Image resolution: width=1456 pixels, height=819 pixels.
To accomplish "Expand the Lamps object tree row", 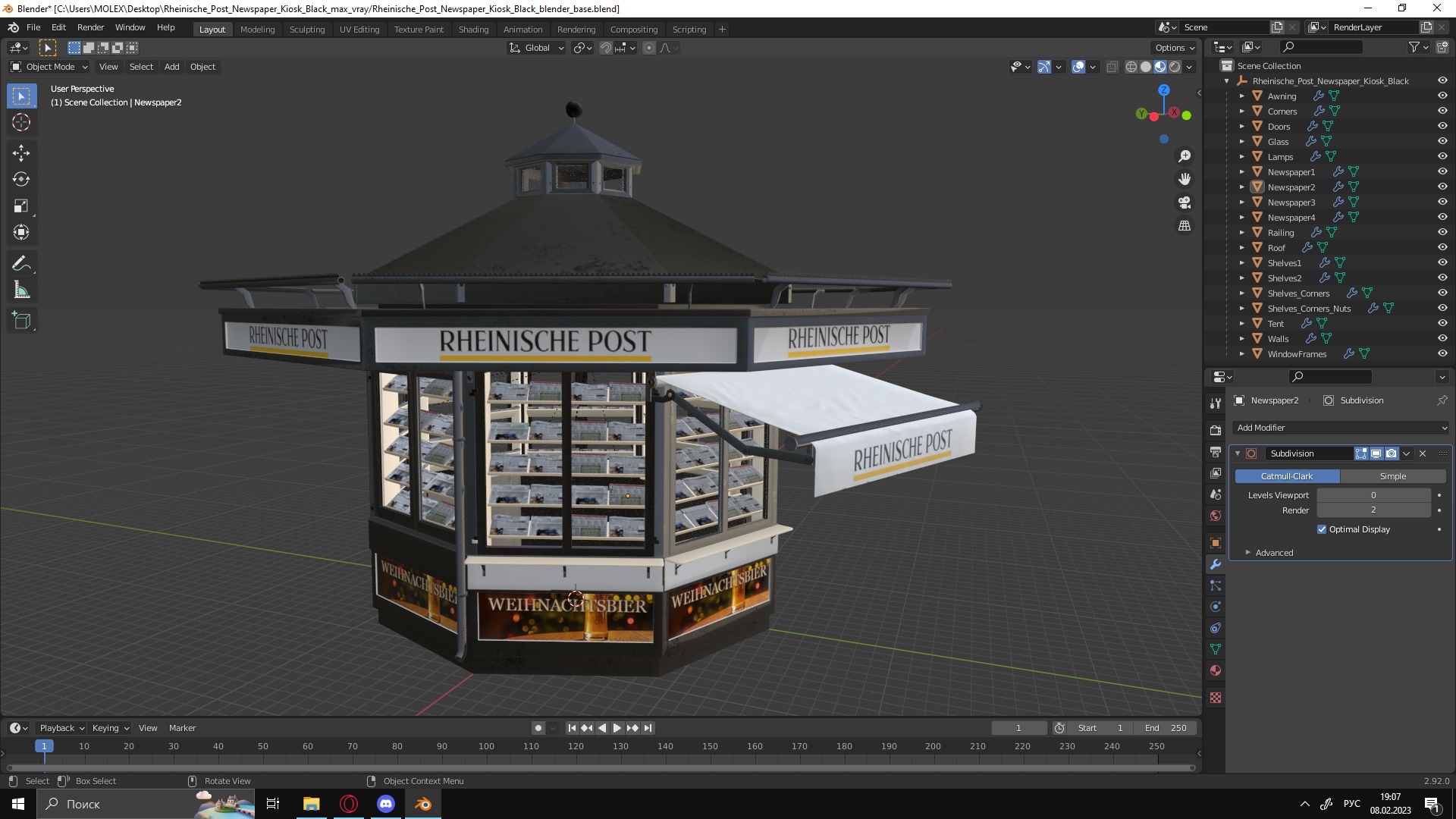I will coord(1242,157).
